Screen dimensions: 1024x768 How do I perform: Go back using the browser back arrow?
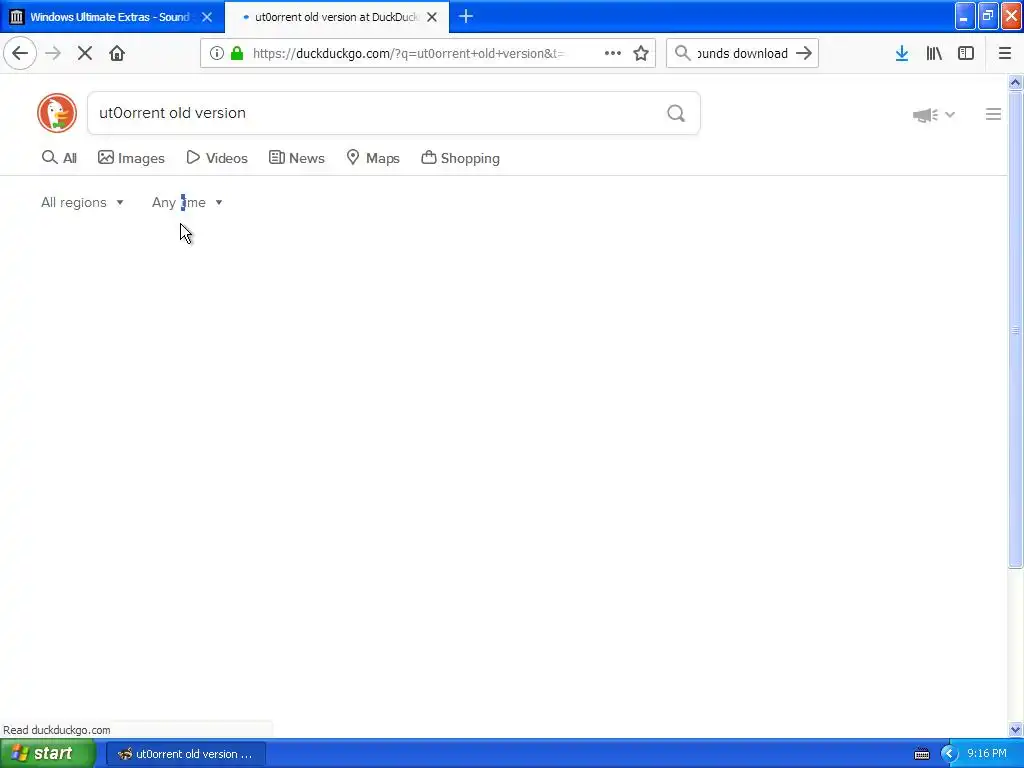(20, 54)
